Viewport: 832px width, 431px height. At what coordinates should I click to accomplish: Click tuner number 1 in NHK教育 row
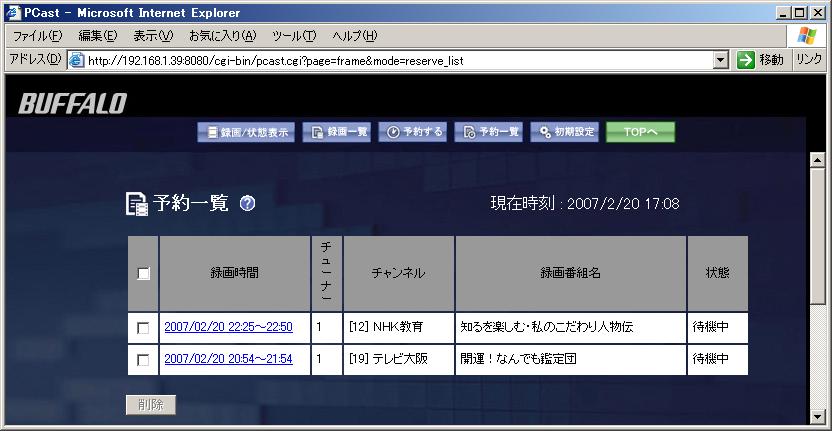tap(319, 327)
